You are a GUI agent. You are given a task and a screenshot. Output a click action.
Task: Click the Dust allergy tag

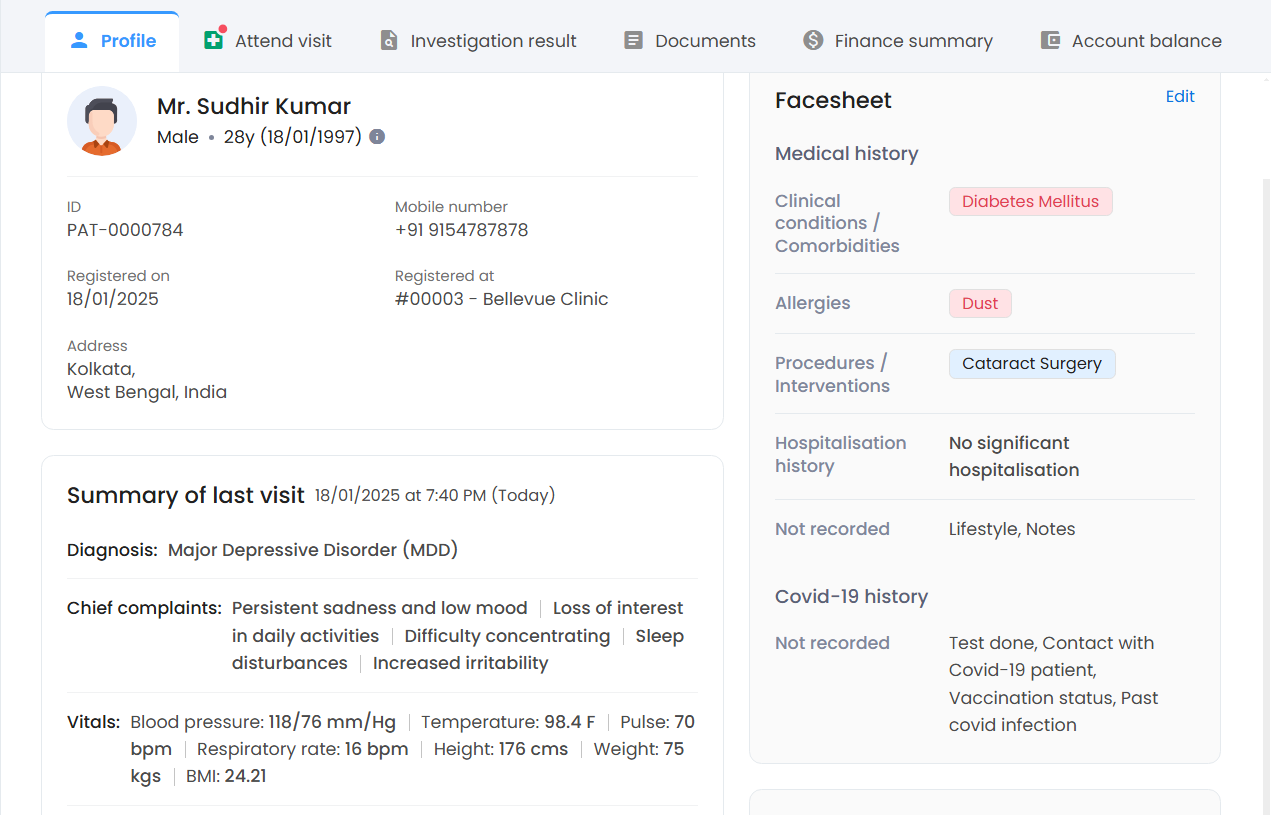point(980,304)
